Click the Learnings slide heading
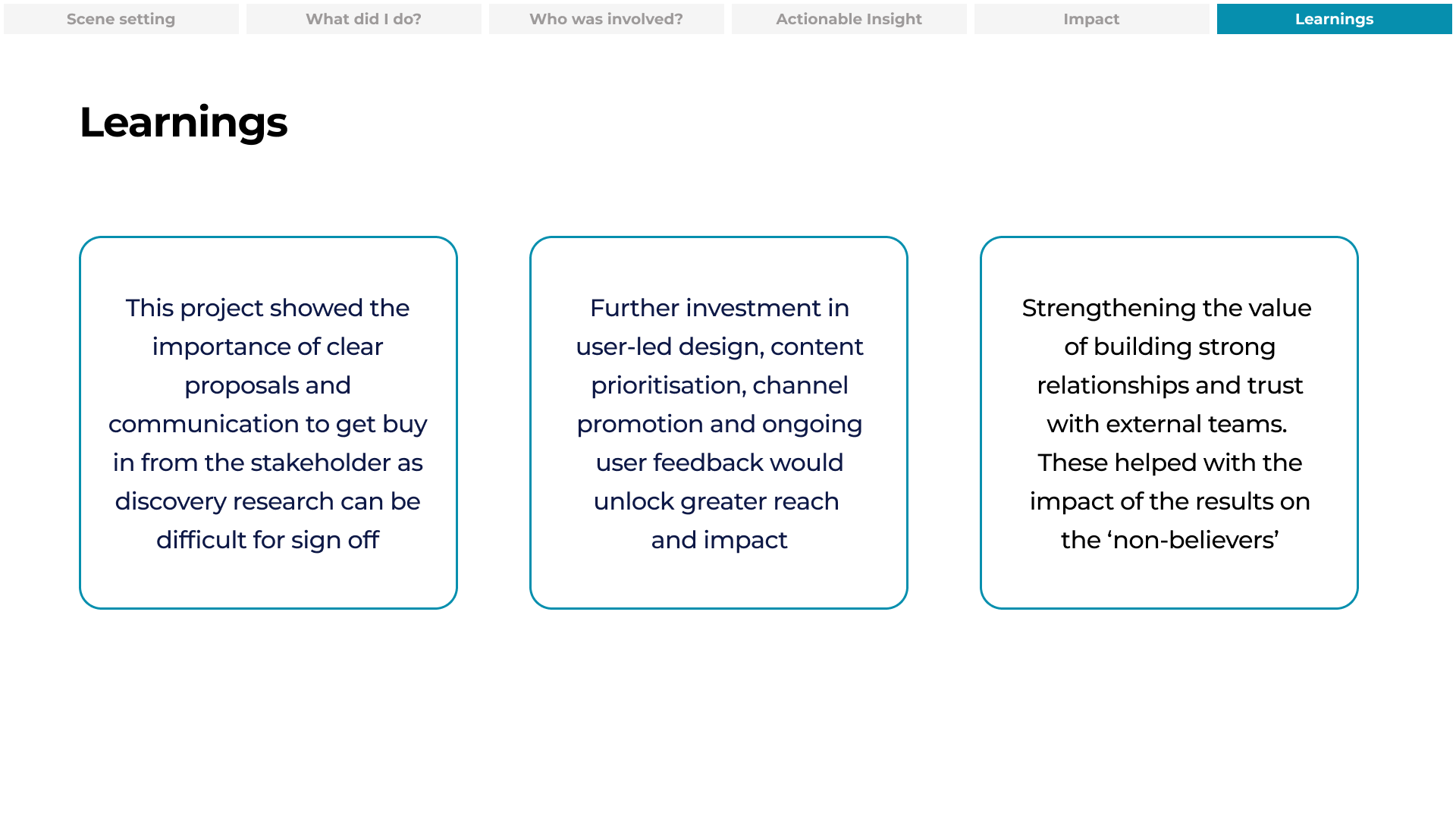This screenshot has height=819, width=1456. pyautogui.click(x=184, y=123)
